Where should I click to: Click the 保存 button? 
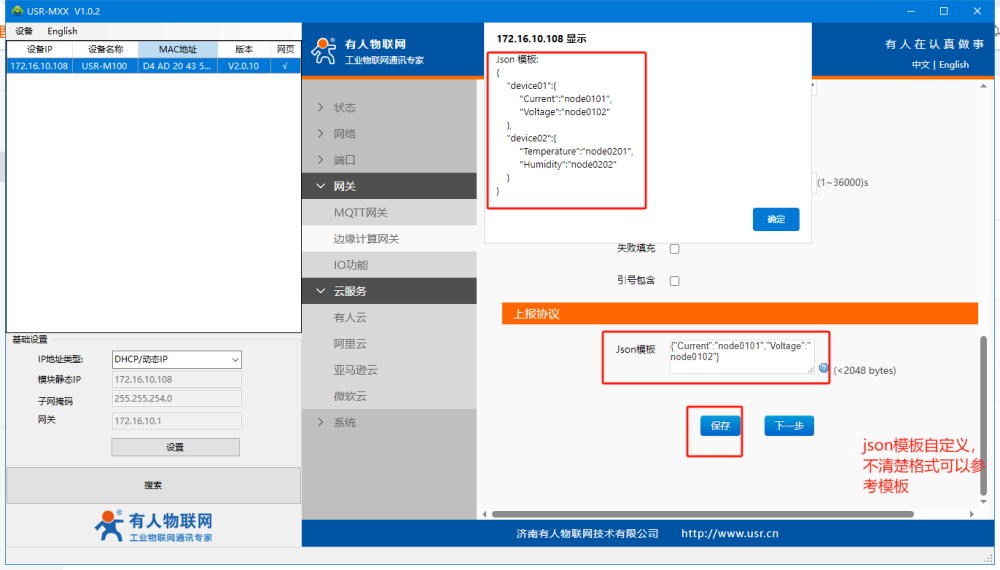[720, 425]
